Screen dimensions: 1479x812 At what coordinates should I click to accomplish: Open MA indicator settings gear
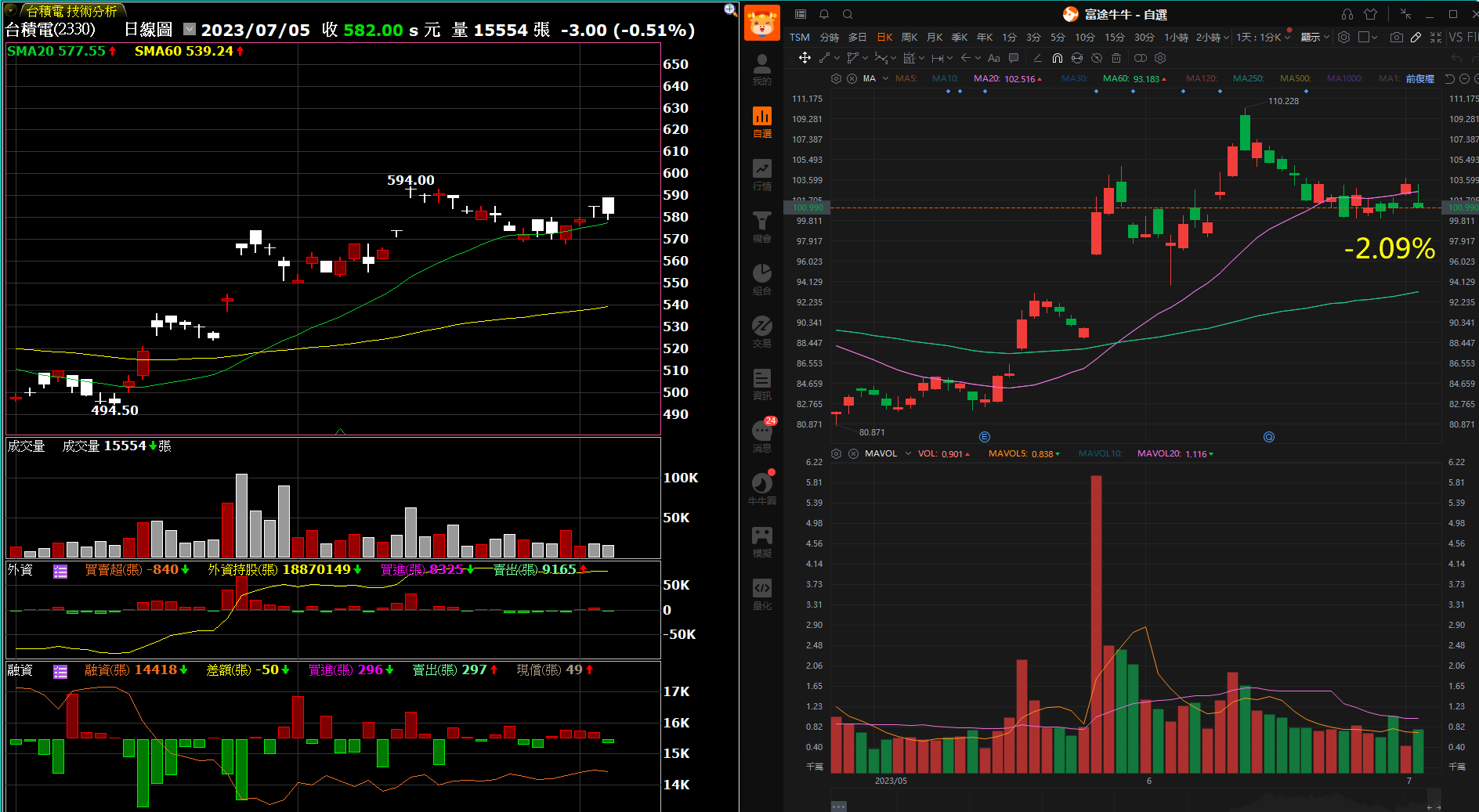(x=836, y=78)
